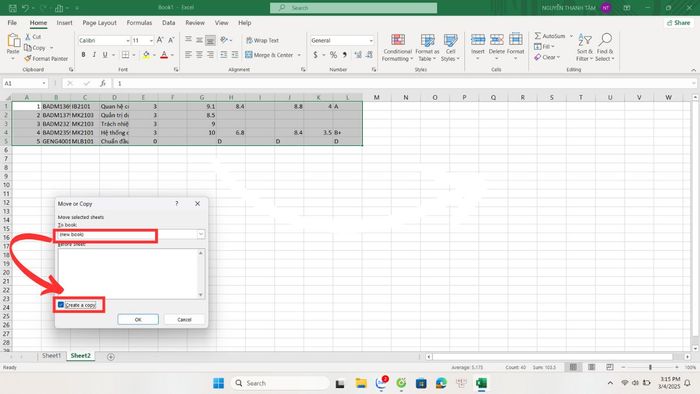Switch to the Sheet1 tab
This screenshot has width=700, height=394.
coord(51,356)
